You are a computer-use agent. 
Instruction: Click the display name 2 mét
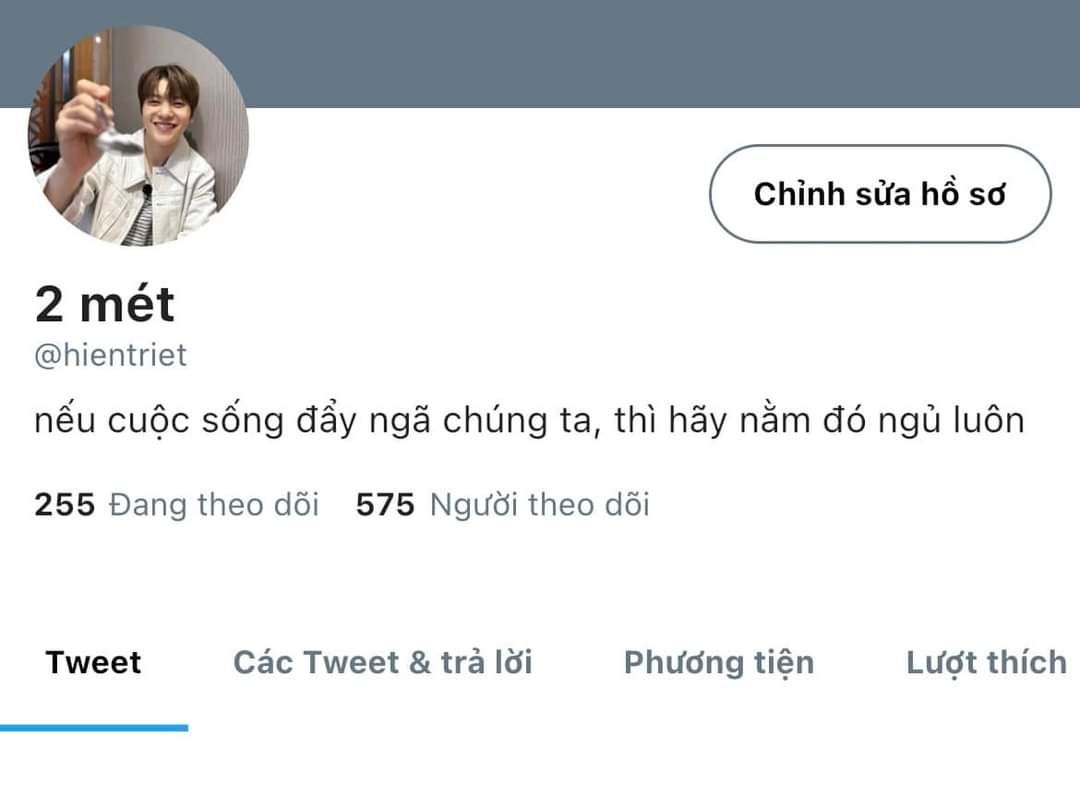tap(105, 304)
